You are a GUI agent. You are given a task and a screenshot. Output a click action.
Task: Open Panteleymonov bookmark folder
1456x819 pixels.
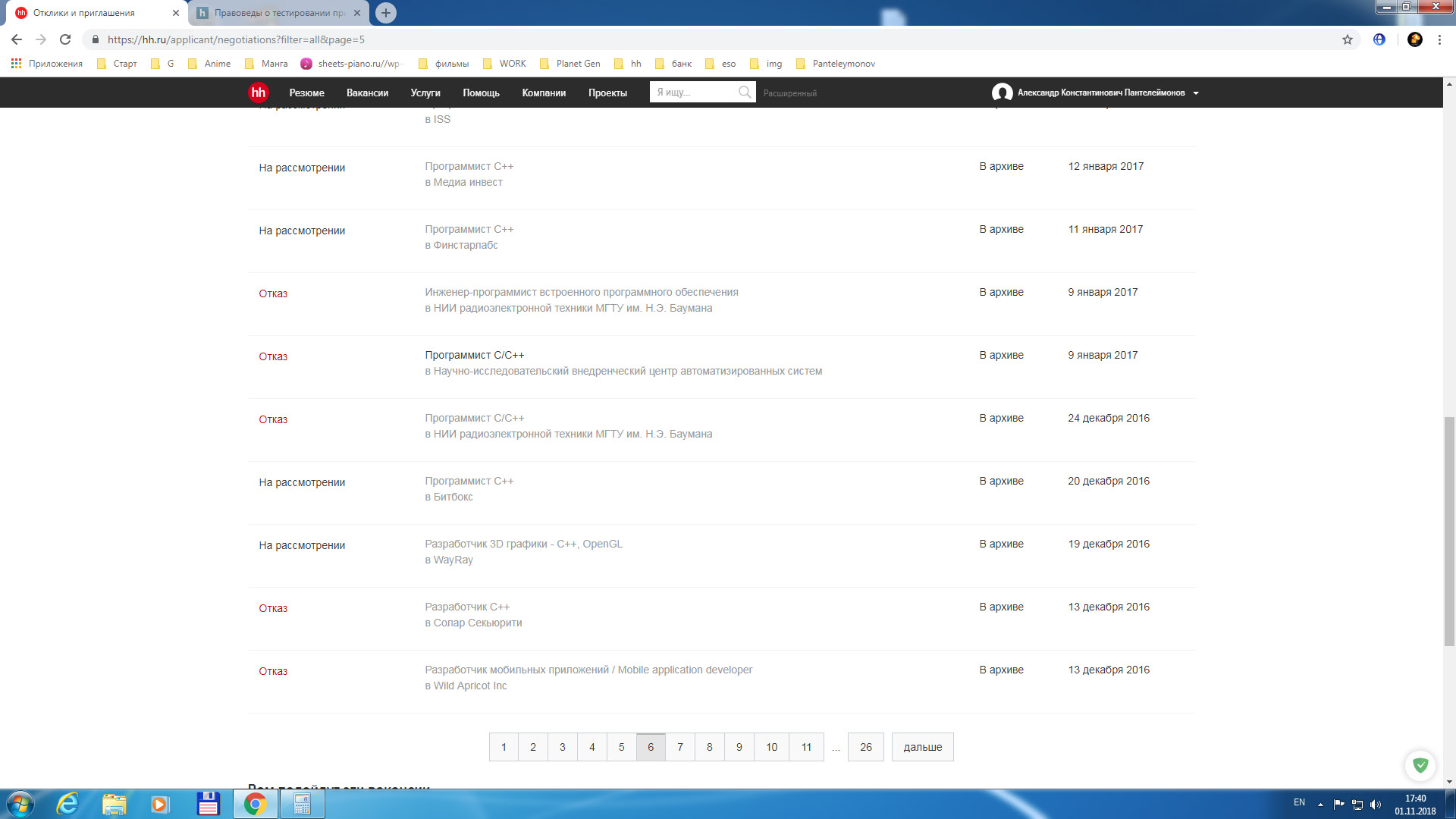(835, 64)
